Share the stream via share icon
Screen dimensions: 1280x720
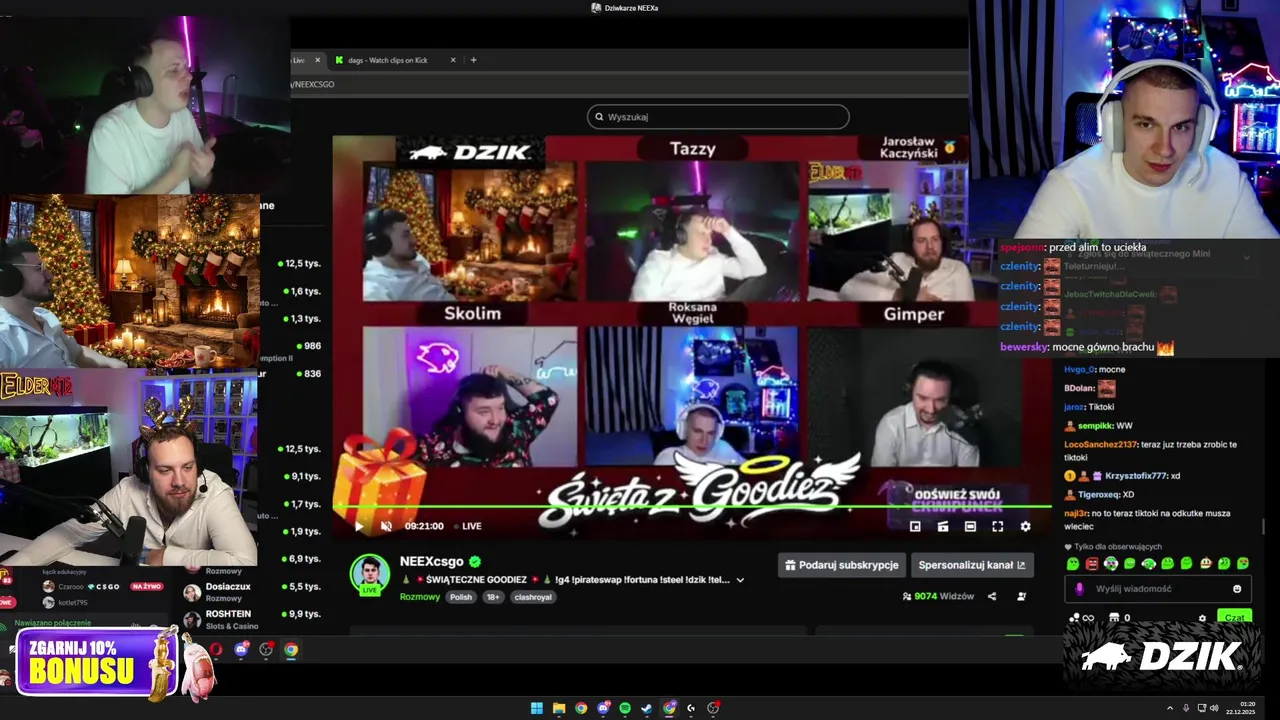pos(992,596)
